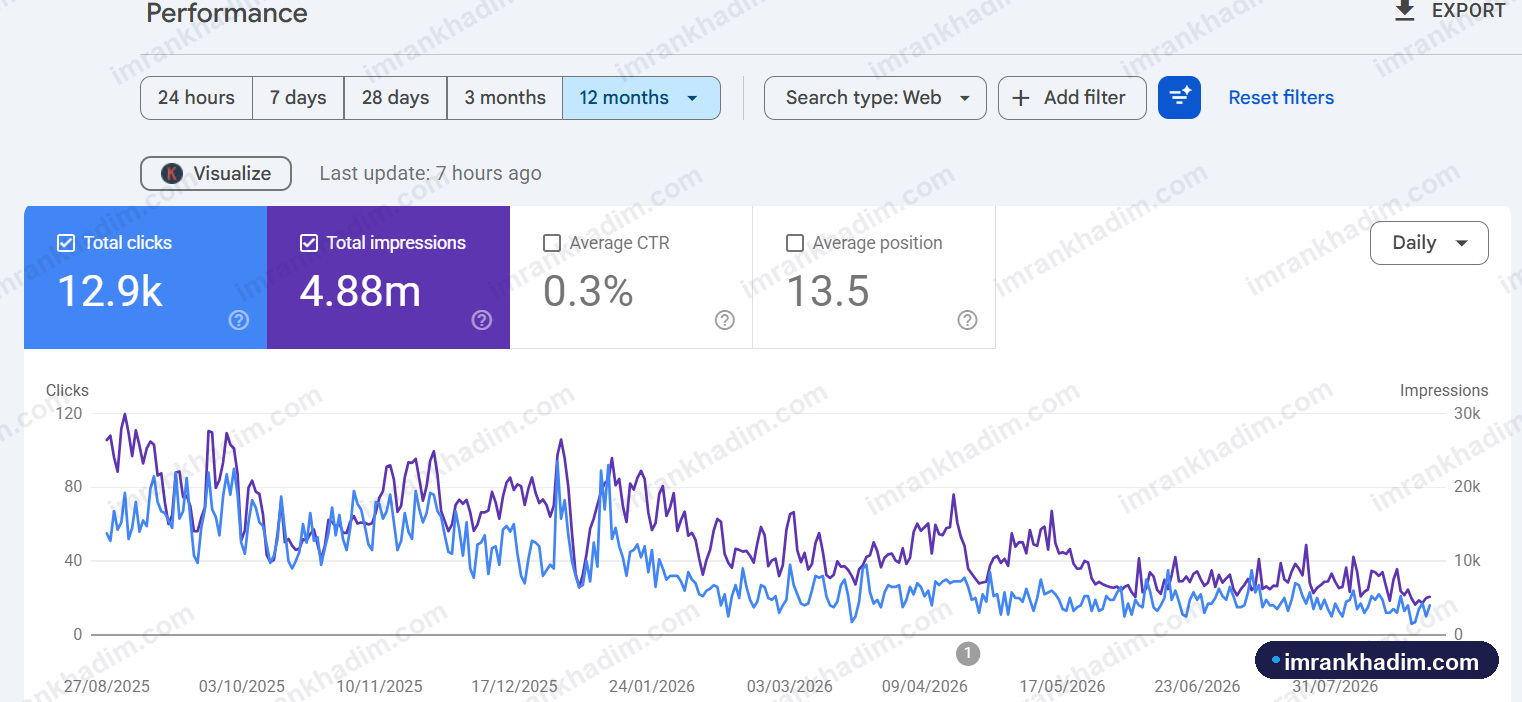Click the 24/01/2026 date axis label
Screen dimensions: 1522x702
pyautogui.click(x=652, y=686)
